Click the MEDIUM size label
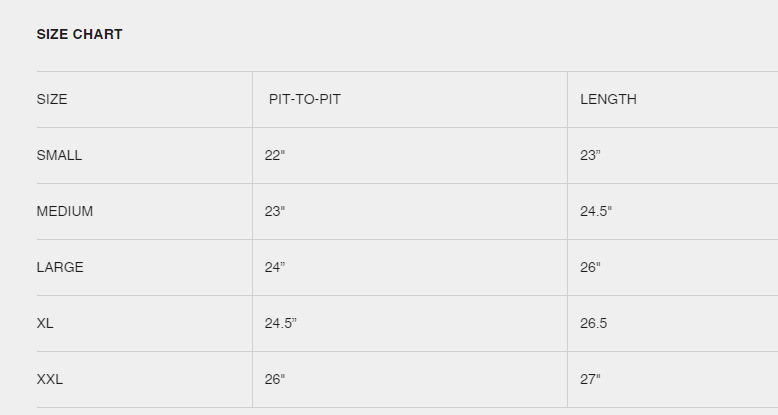 pos(65,211)
